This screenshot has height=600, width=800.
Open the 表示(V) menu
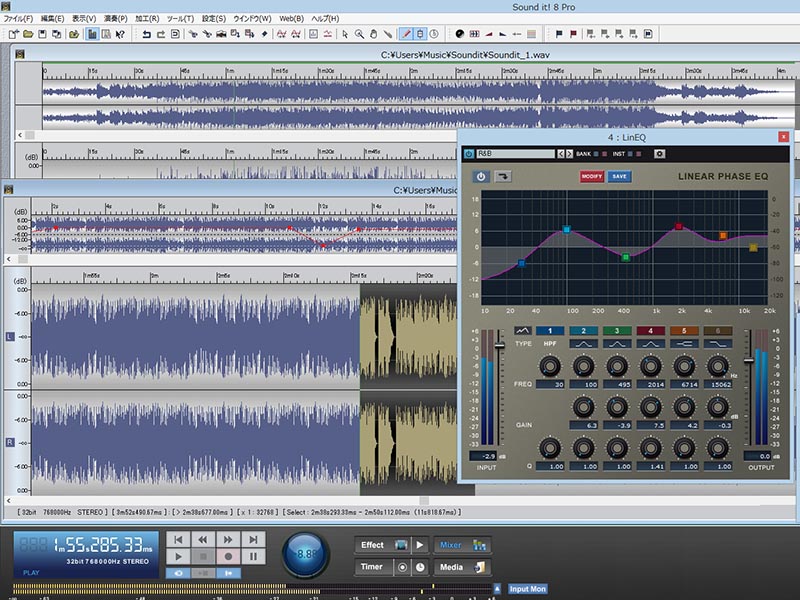(84, 18)
